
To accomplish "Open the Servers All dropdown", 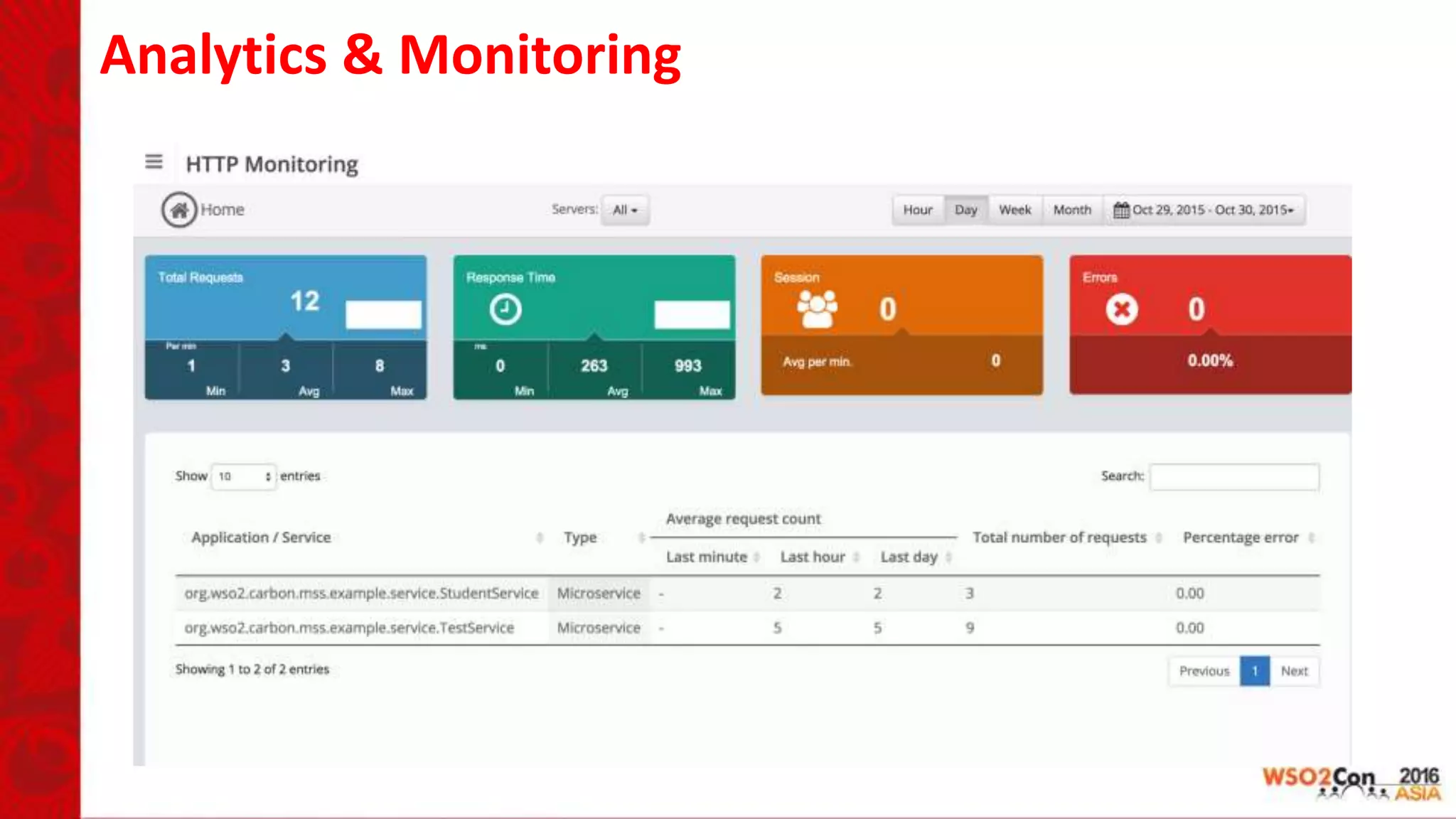I will coord(625,210).
